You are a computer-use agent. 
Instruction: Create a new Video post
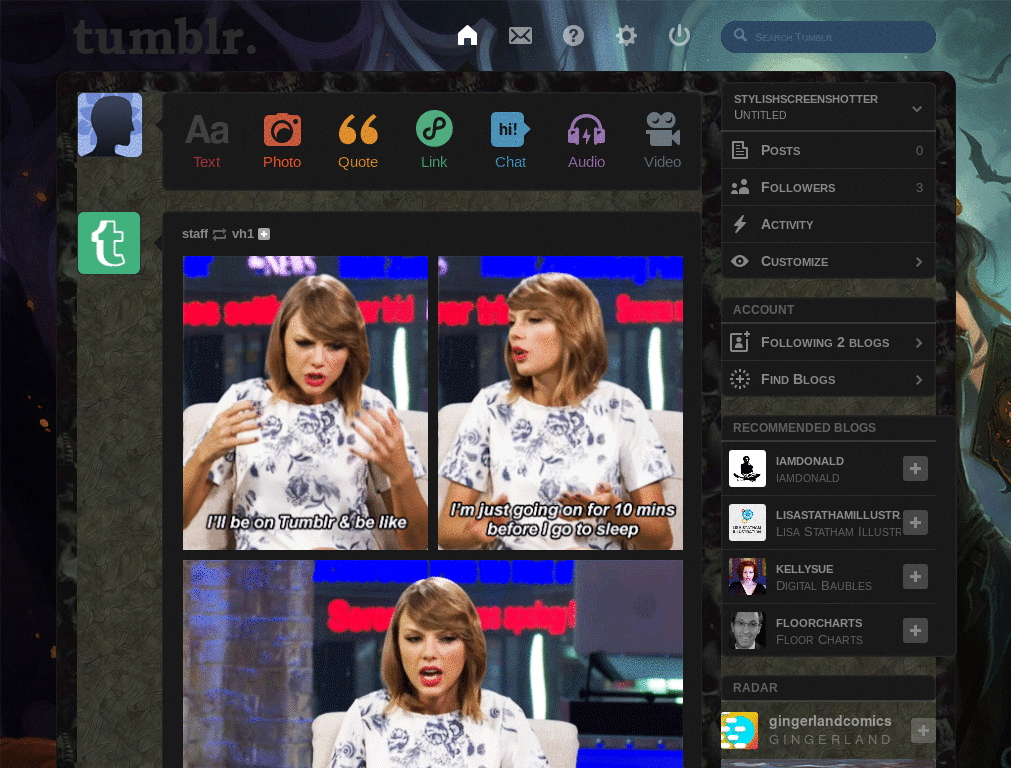662,141
